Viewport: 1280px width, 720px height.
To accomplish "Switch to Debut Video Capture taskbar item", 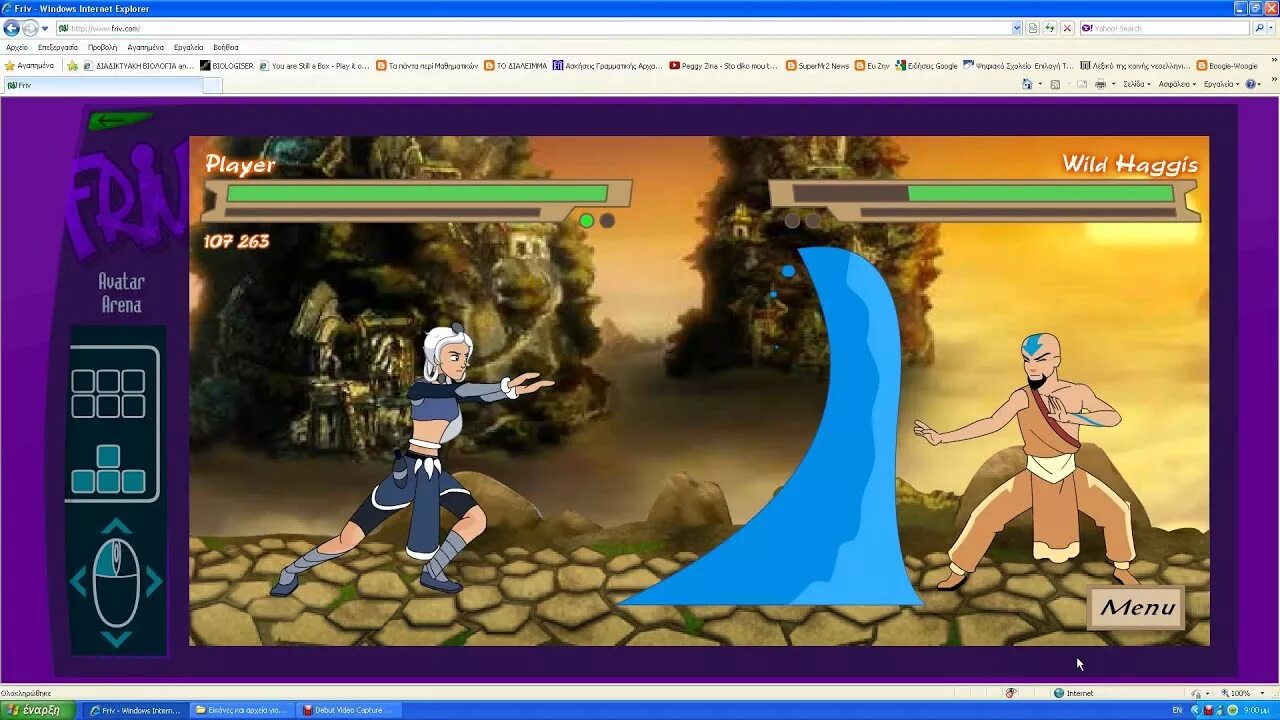I will pos(348,710).
